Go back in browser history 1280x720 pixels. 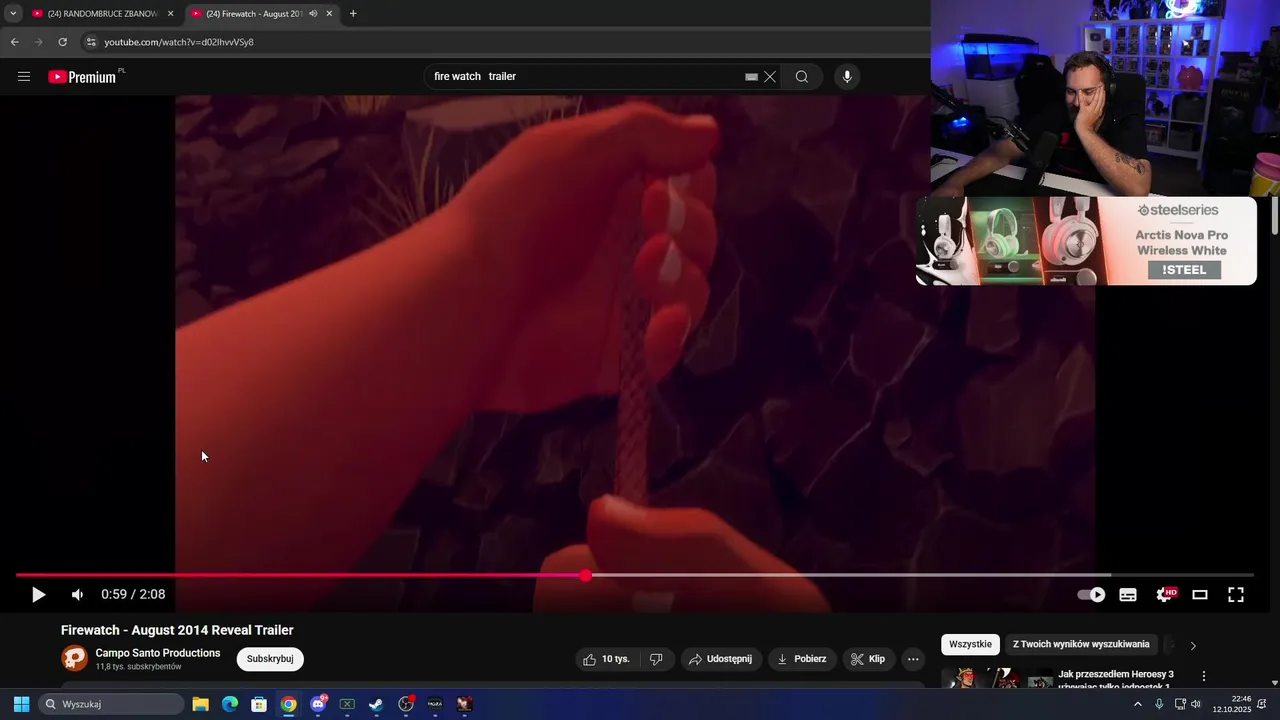[x=15, y=42]
